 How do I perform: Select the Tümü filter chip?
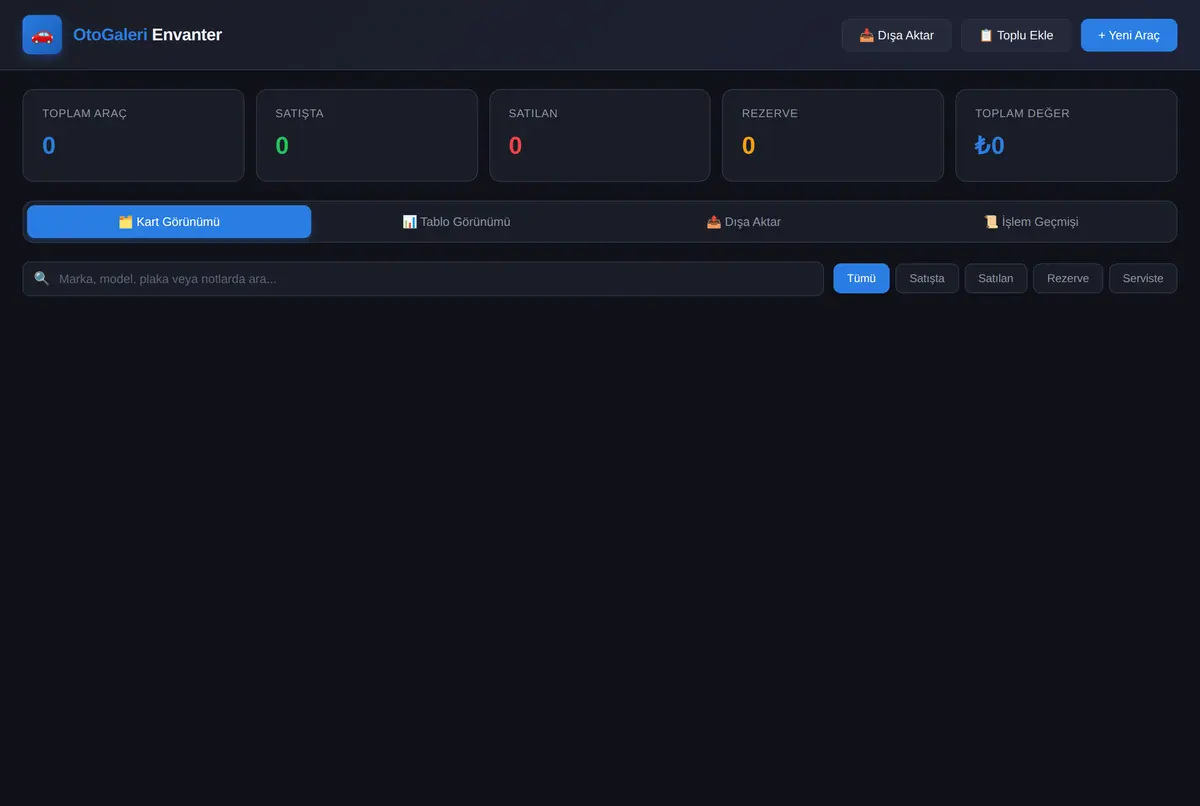[x=861, y=278]
